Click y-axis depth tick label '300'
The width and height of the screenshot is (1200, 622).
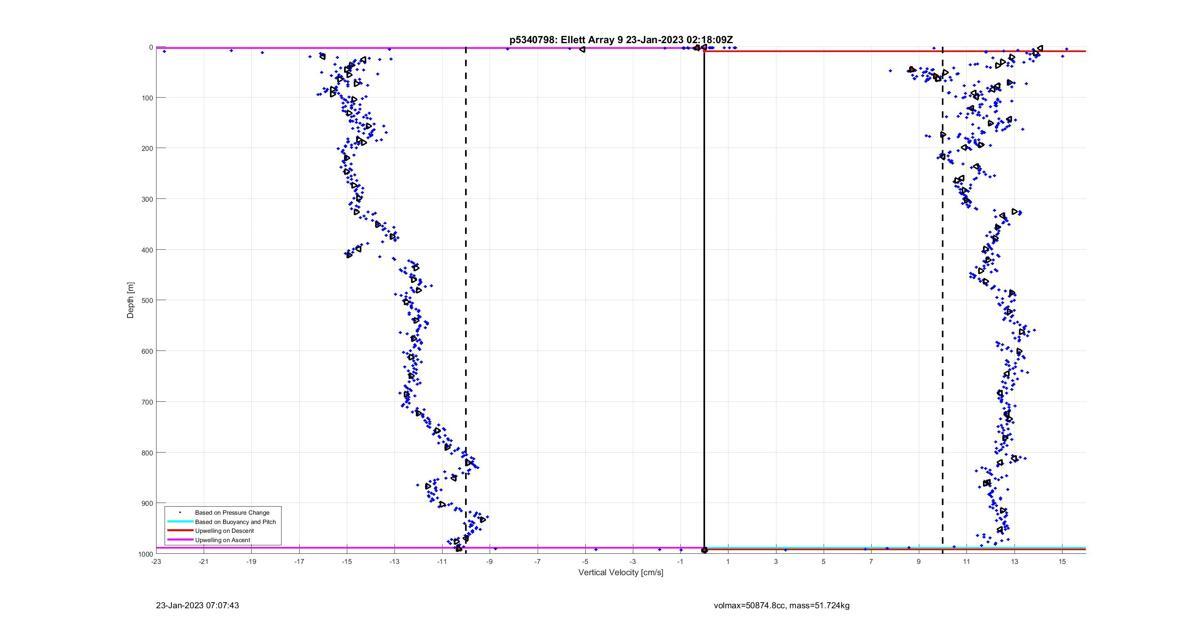tap(146, 199)
